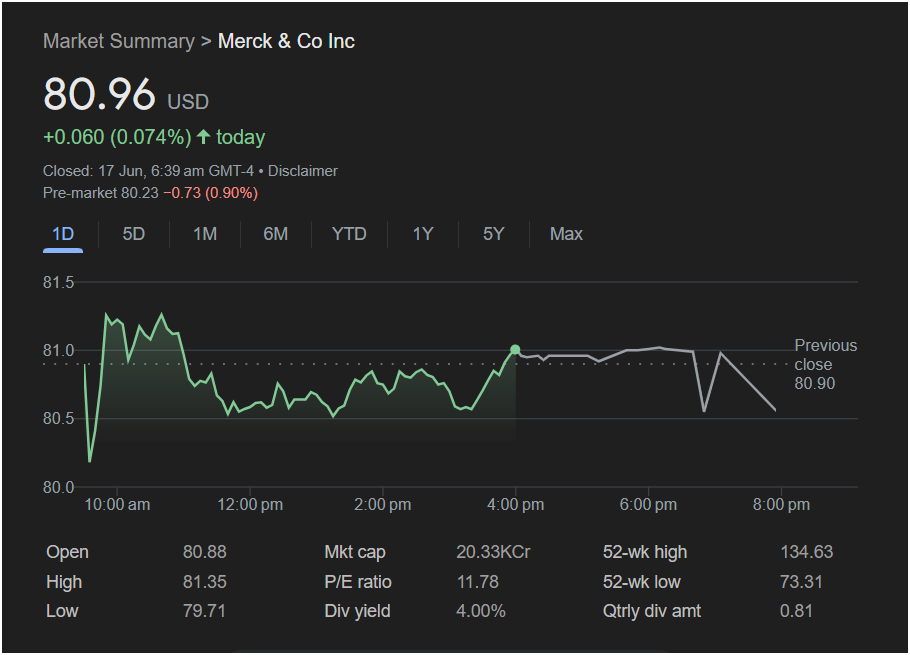Click the green closing price dot on chart
This screenshot has width=910, height=655.
coord(515,349)
